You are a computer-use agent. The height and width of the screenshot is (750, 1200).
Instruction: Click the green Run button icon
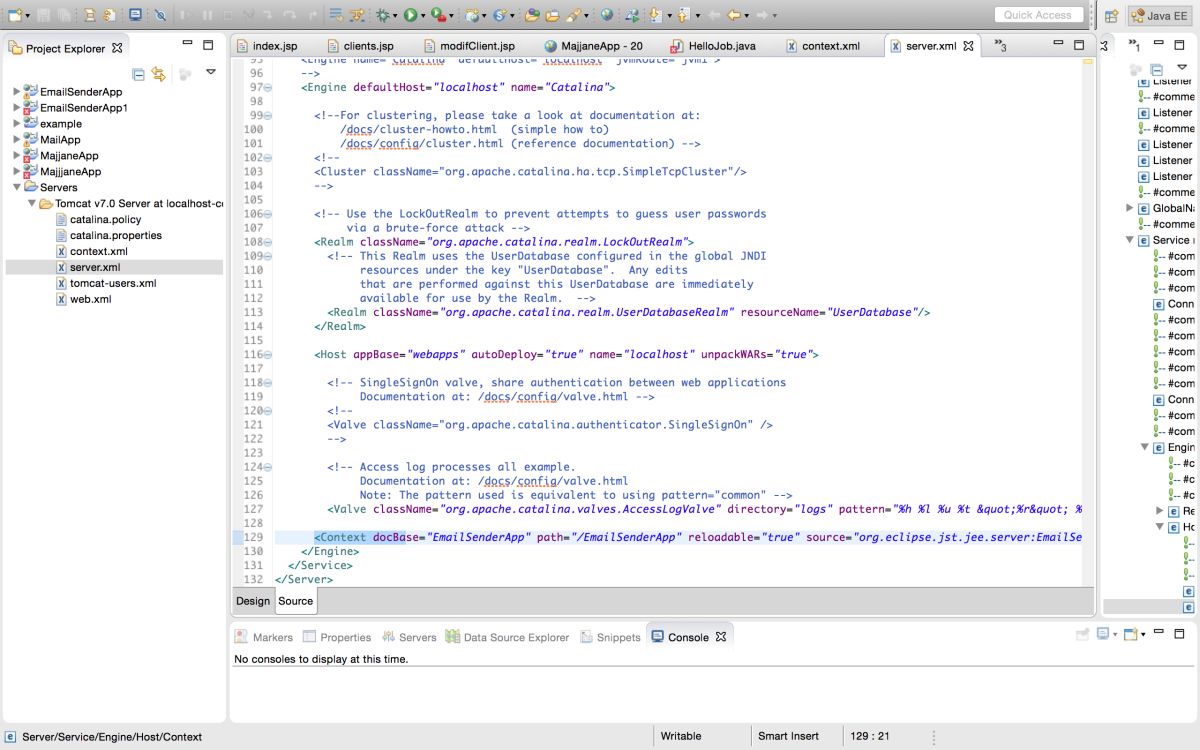pyautogui.click(x=410, y=15)
